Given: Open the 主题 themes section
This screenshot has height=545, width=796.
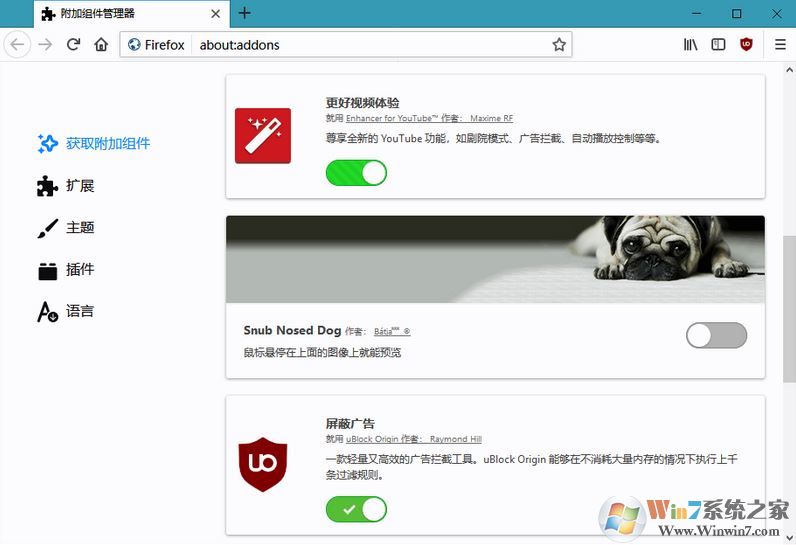Looking at the screenshot, I should tap(66, 228).
